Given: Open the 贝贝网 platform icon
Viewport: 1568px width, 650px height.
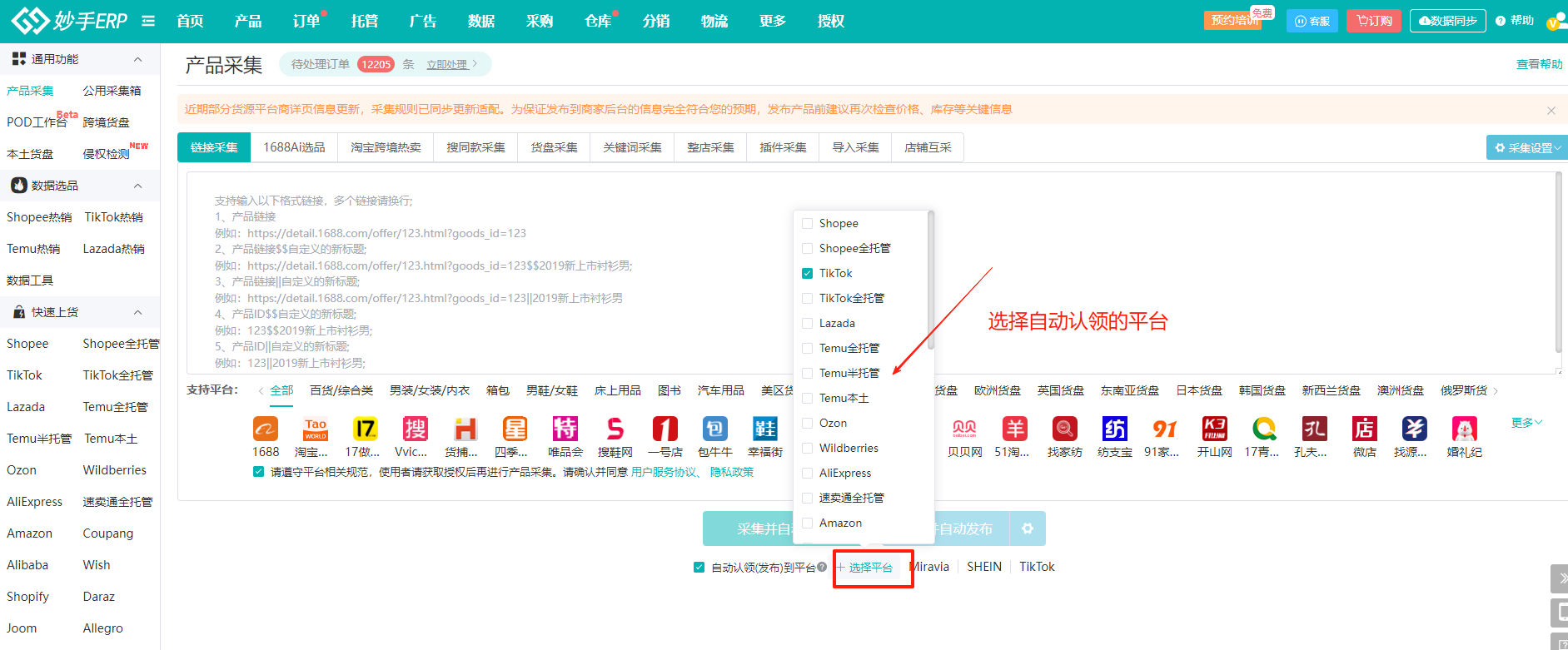Looking at the screenshot, I should [x=964, y=429].
